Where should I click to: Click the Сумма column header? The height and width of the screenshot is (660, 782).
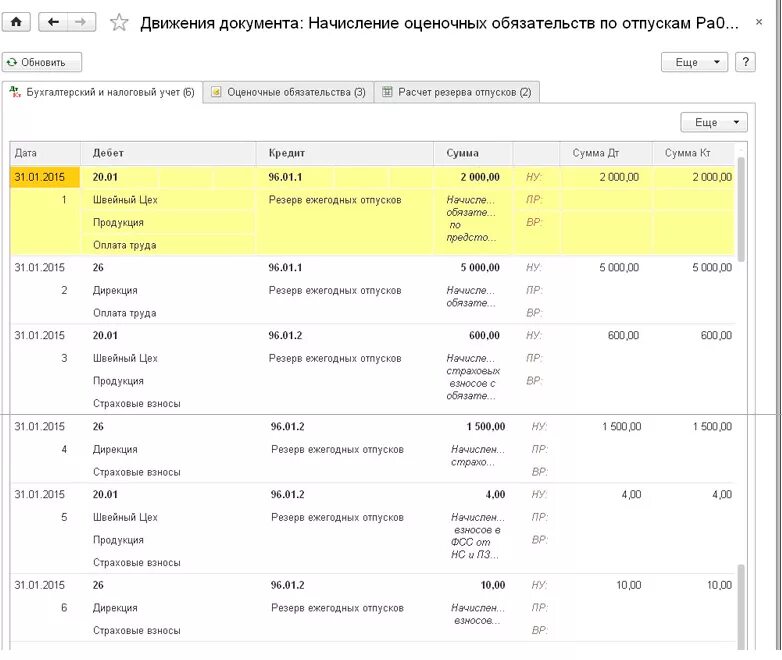[x=473, y=153]
